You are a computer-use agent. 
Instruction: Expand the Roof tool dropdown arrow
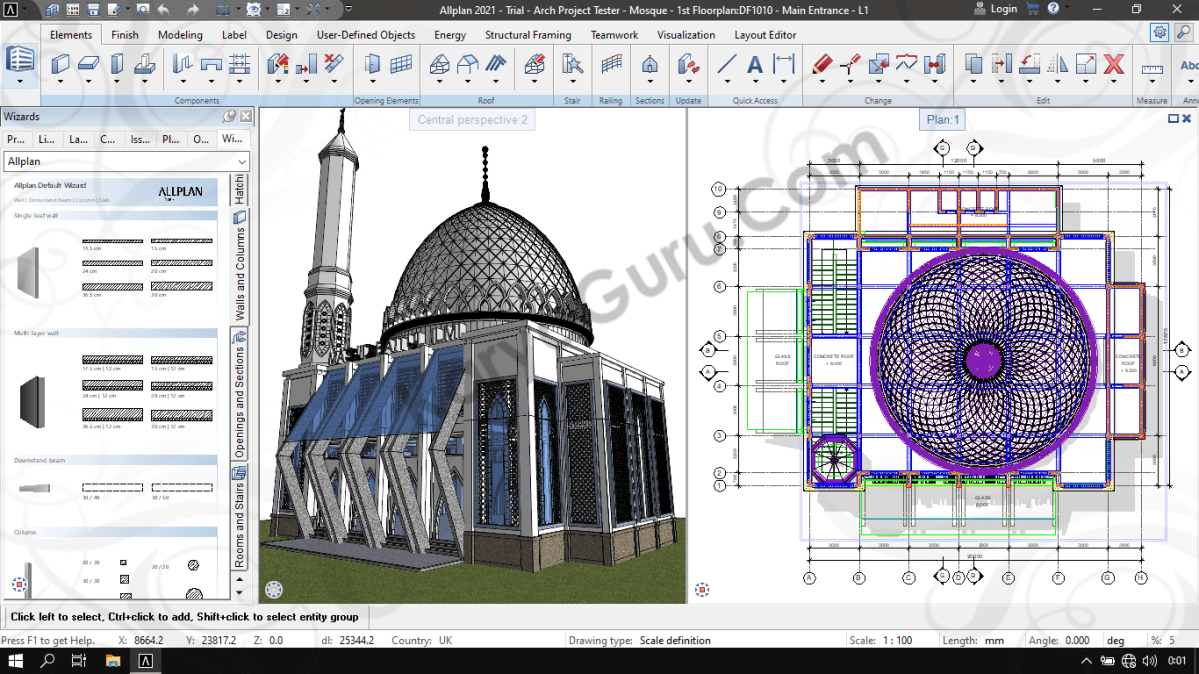(x=438, y=81)
